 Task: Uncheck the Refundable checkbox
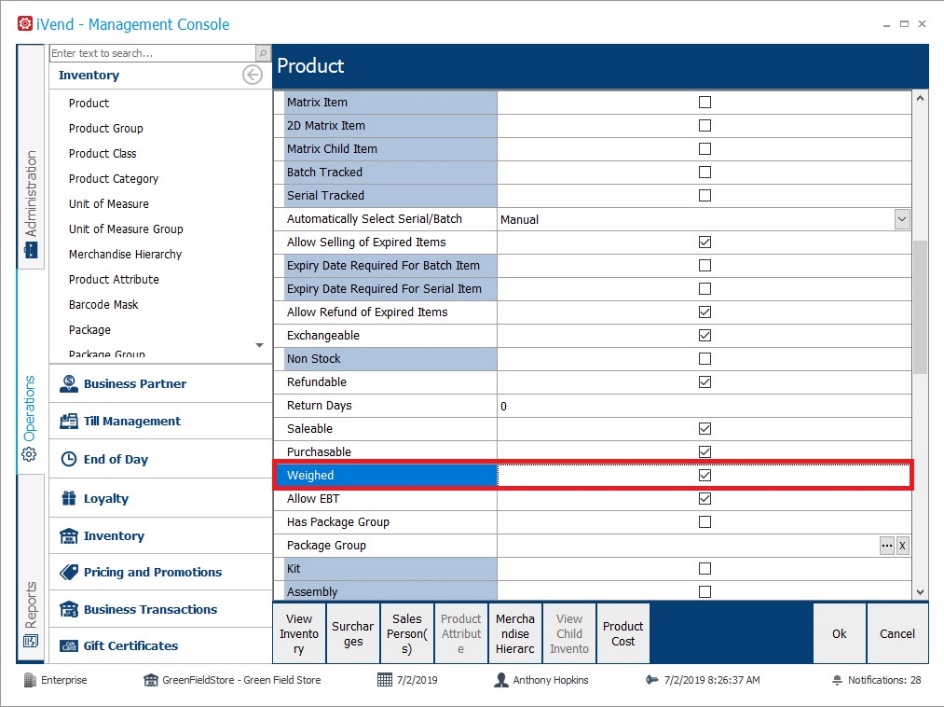click(x=704, y=382)
